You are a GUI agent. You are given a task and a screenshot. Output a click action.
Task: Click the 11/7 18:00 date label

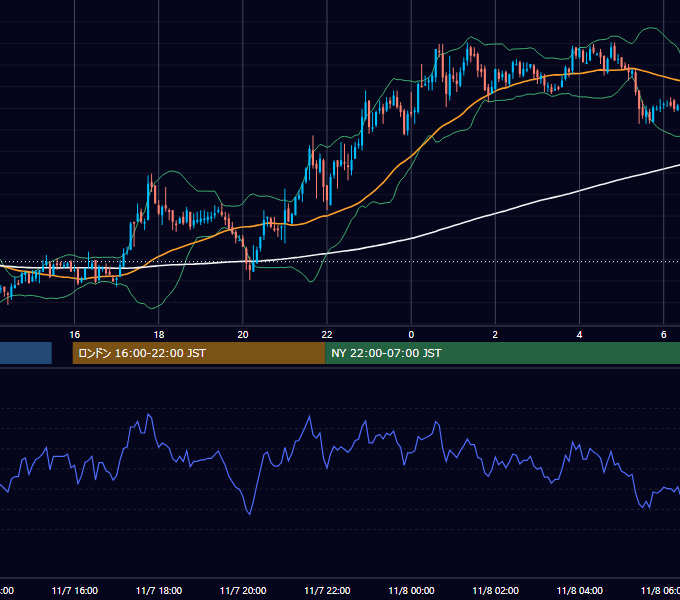point(159,591)
